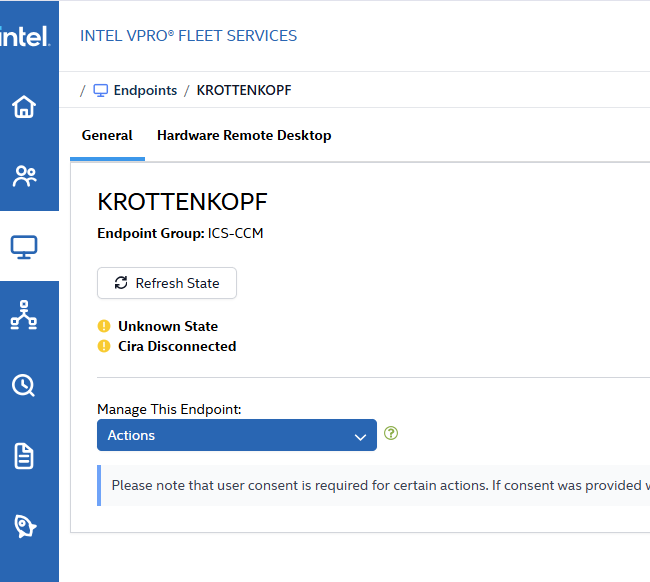
Task: Expand the Actions dropdown
Action: 237,435
